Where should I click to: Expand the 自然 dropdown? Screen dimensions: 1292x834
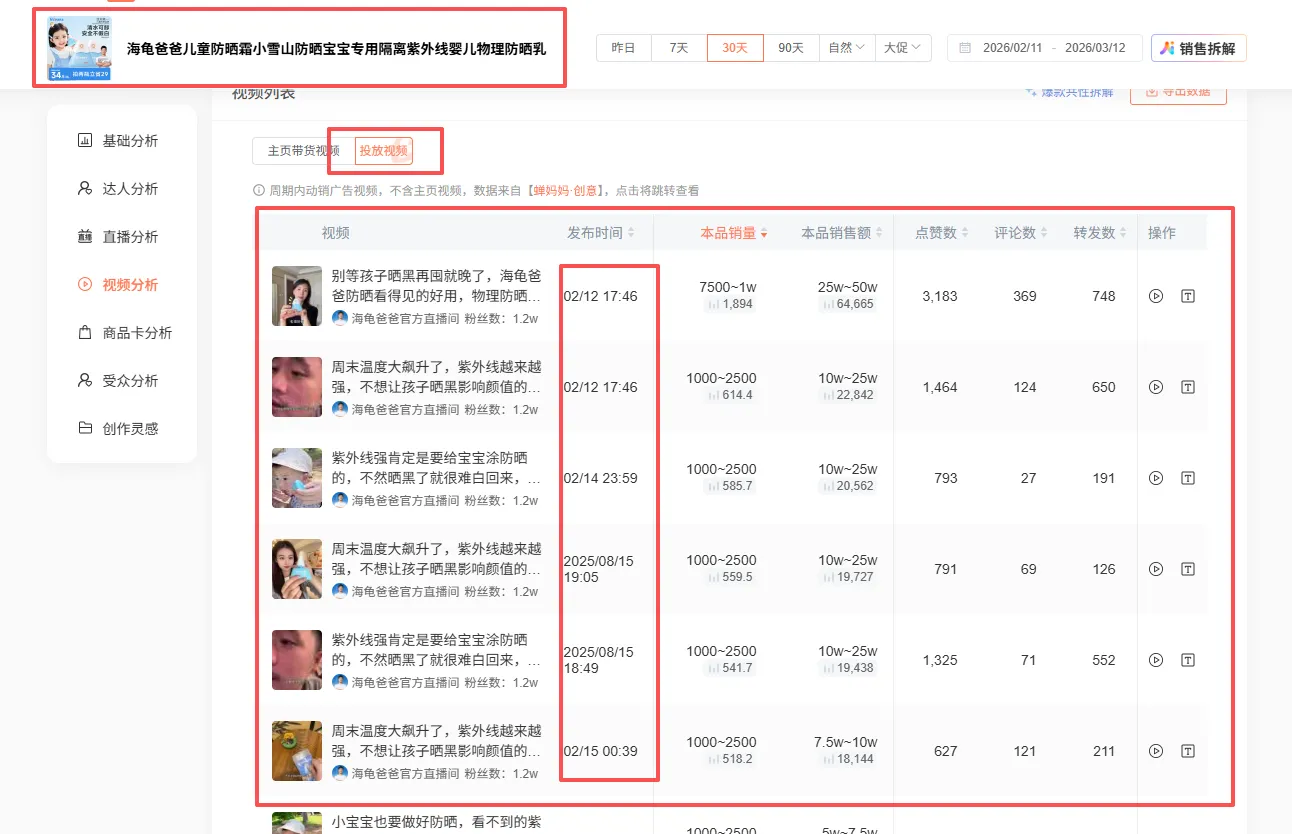point(846,47)
